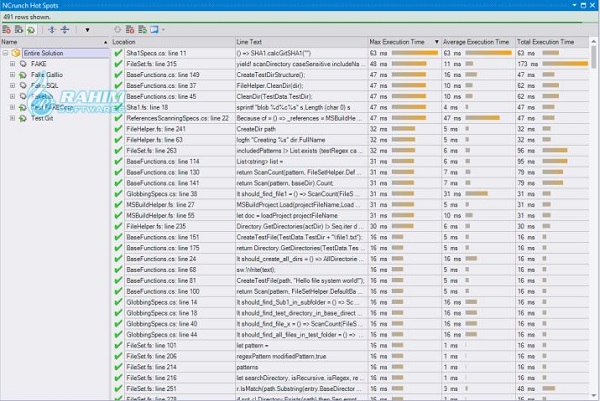Click the vertical scrollbar thumb

click(593, 57)
